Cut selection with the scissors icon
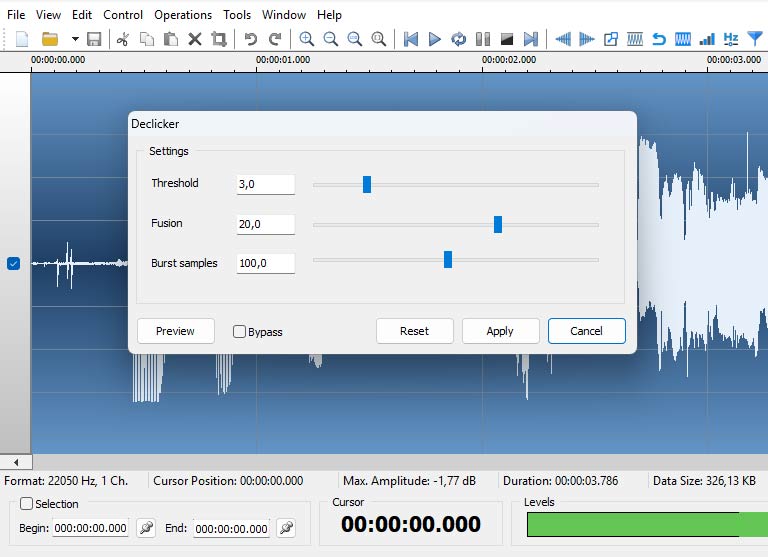 pos(123,39)
